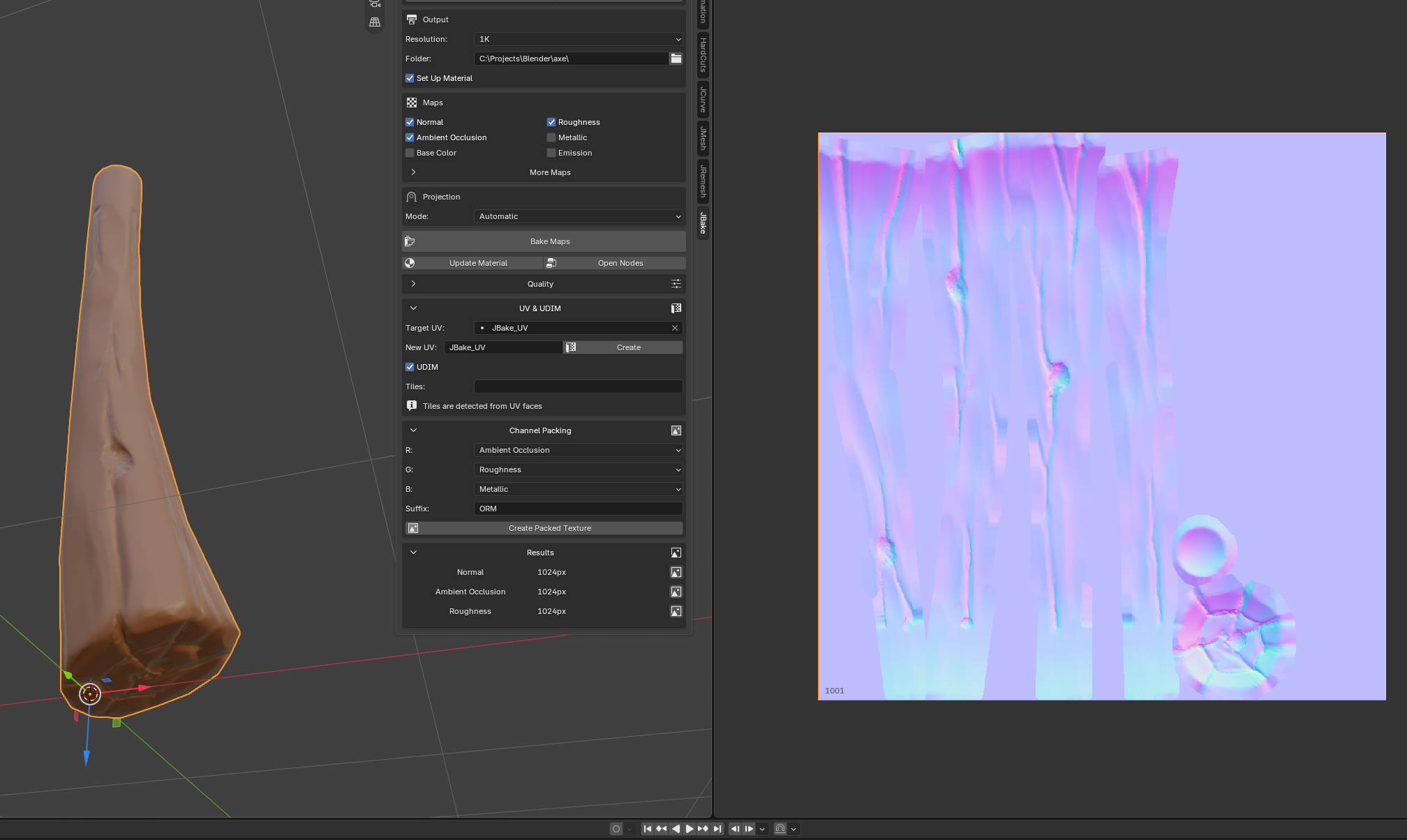Play the animation in timeline controls
Screen dimensions: 1407x840
coord(690,829)
